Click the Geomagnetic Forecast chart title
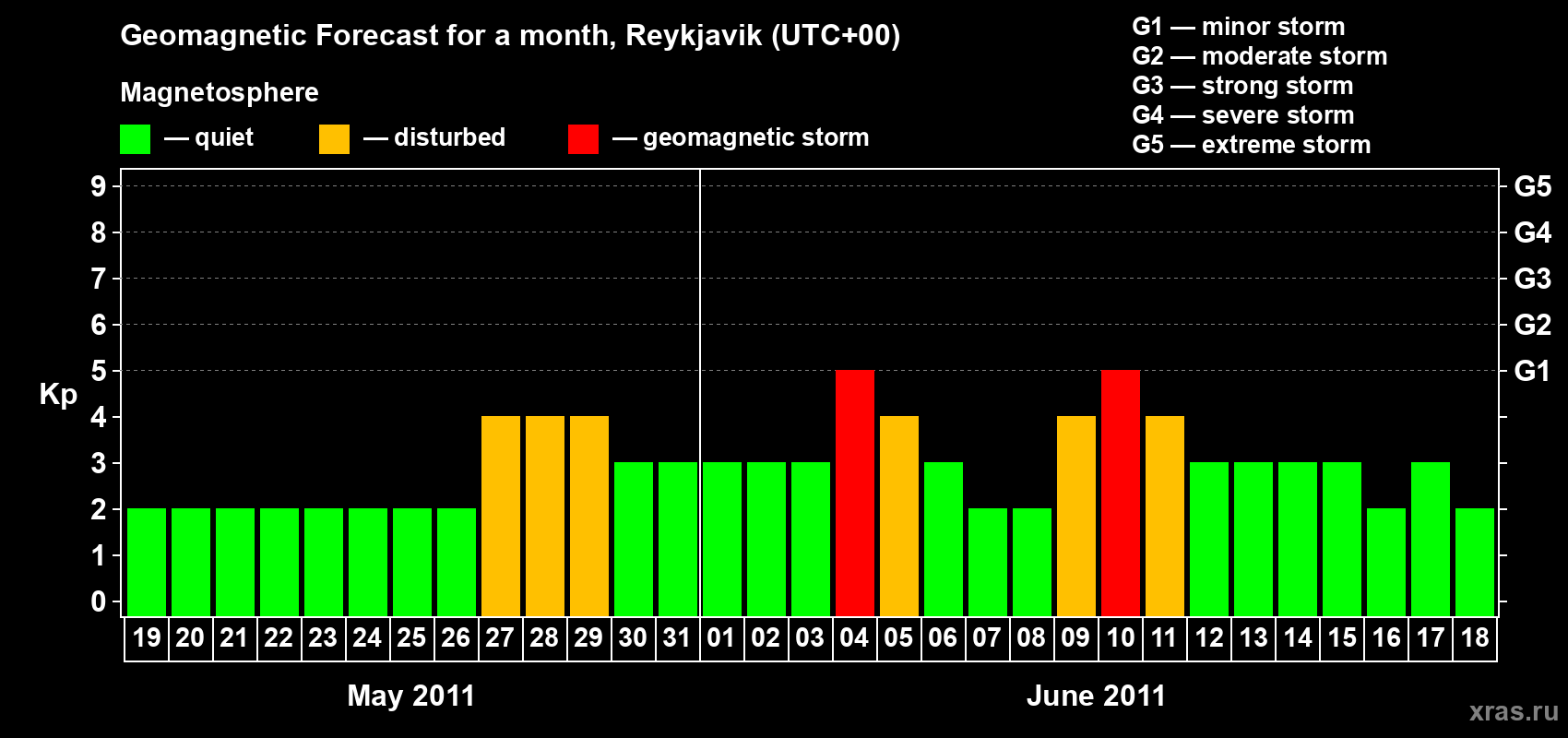Image resolution: width=1568 pixels, height=738 pixels. (x=510, y=36)
